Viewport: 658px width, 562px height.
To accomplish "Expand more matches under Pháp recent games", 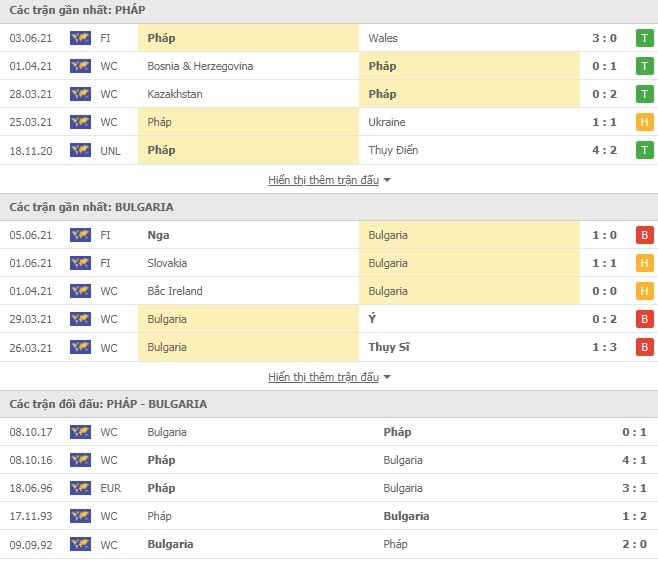I will click(324, 180).
